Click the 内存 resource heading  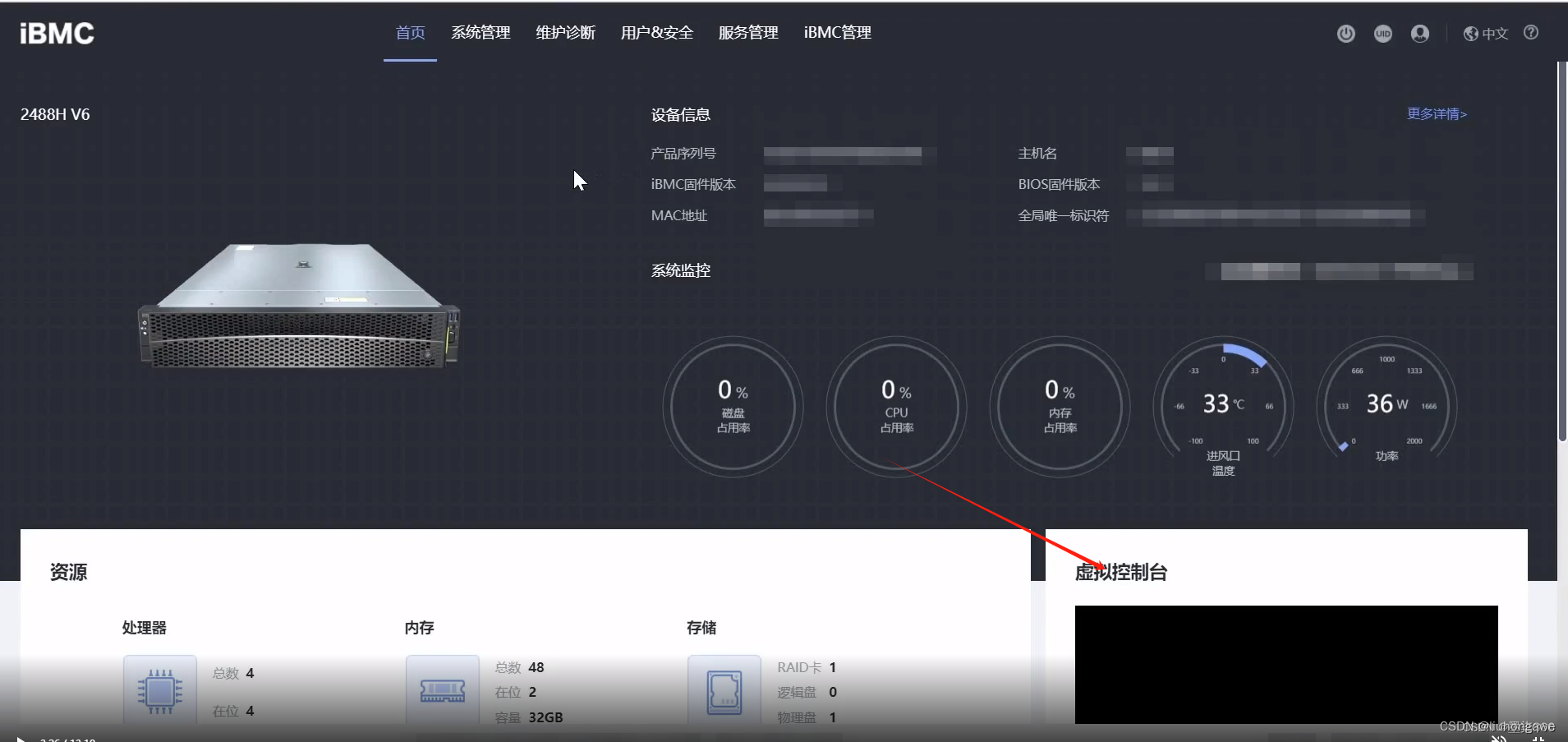[x=419, y=628]
